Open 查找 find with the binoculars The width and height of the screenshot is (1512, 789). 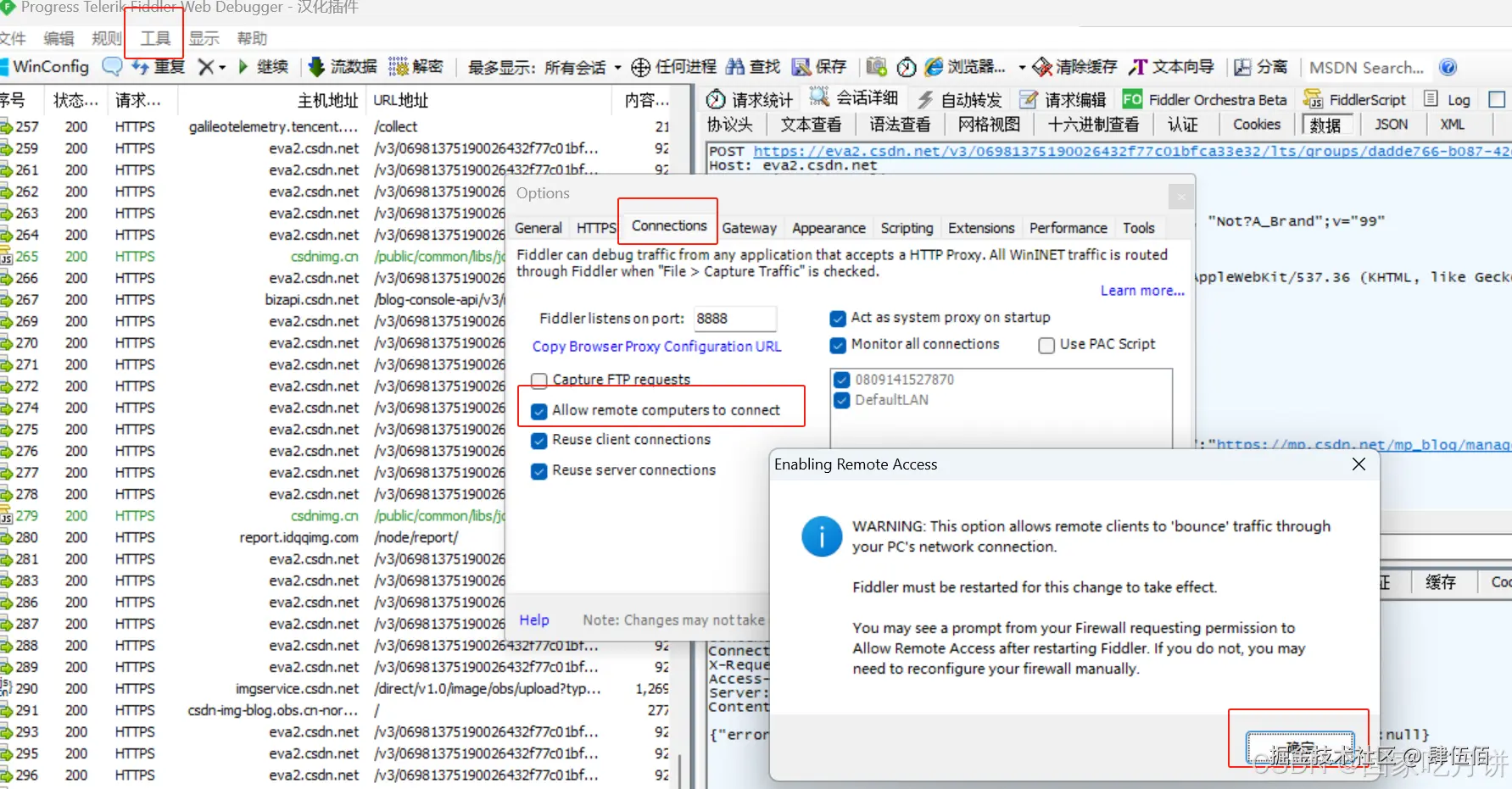[x=753, y=67]
